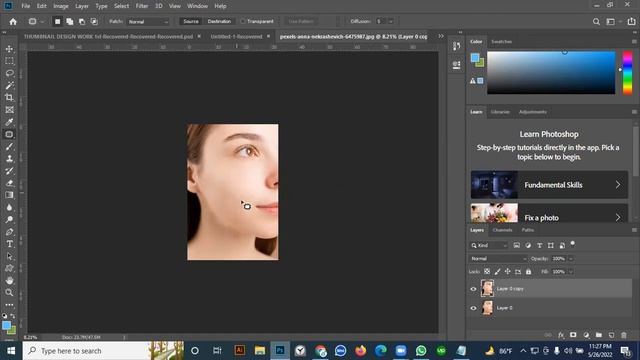
Task: Select the Dodge tool
Action: tap(9, 220)
